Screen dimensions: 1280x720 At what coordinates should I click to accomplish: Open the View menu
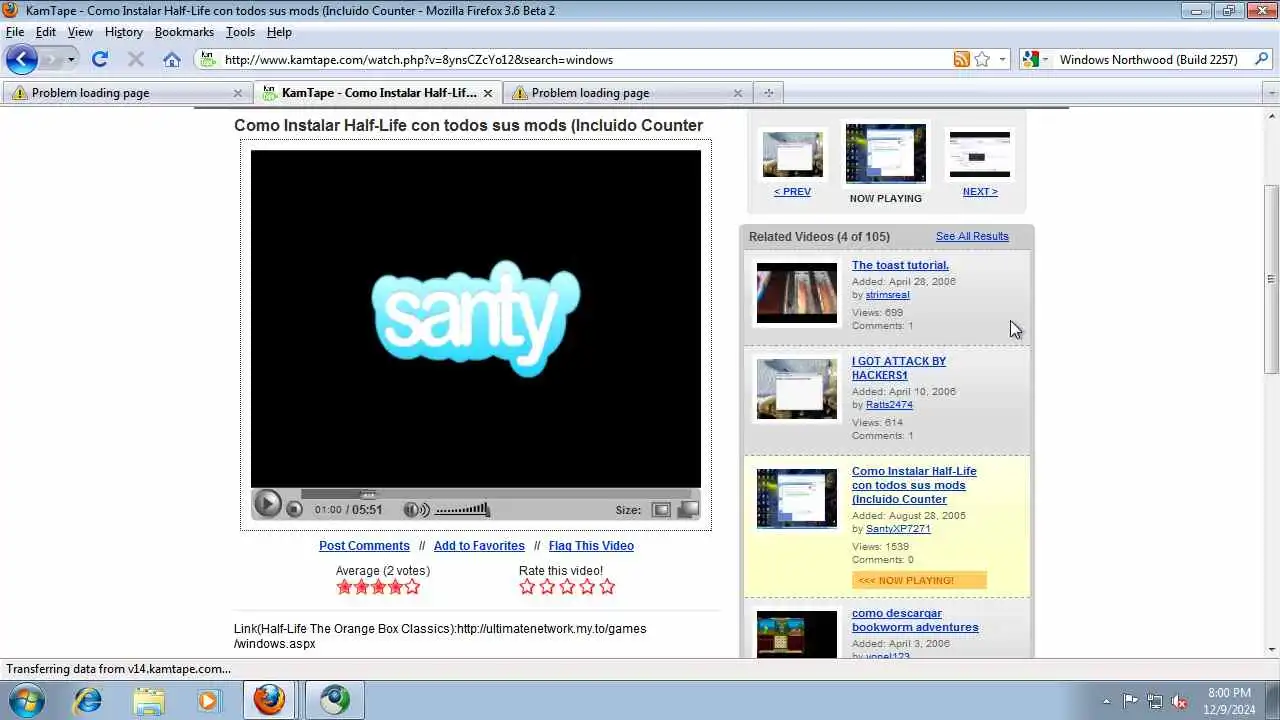click(x=80, y=32)
